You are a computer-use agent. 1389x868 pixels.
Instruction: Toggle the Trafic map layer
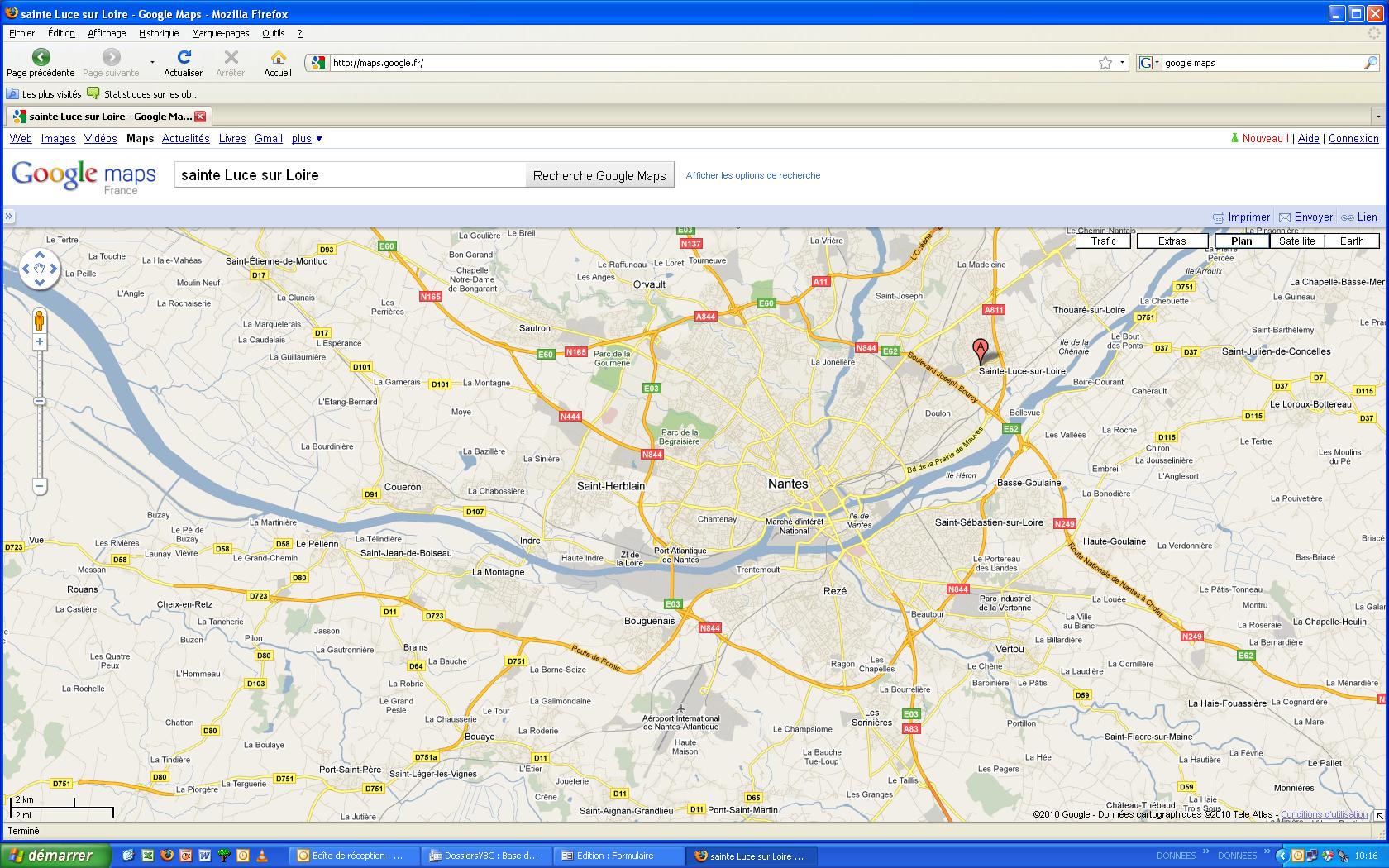click(x=1103, y=241)
